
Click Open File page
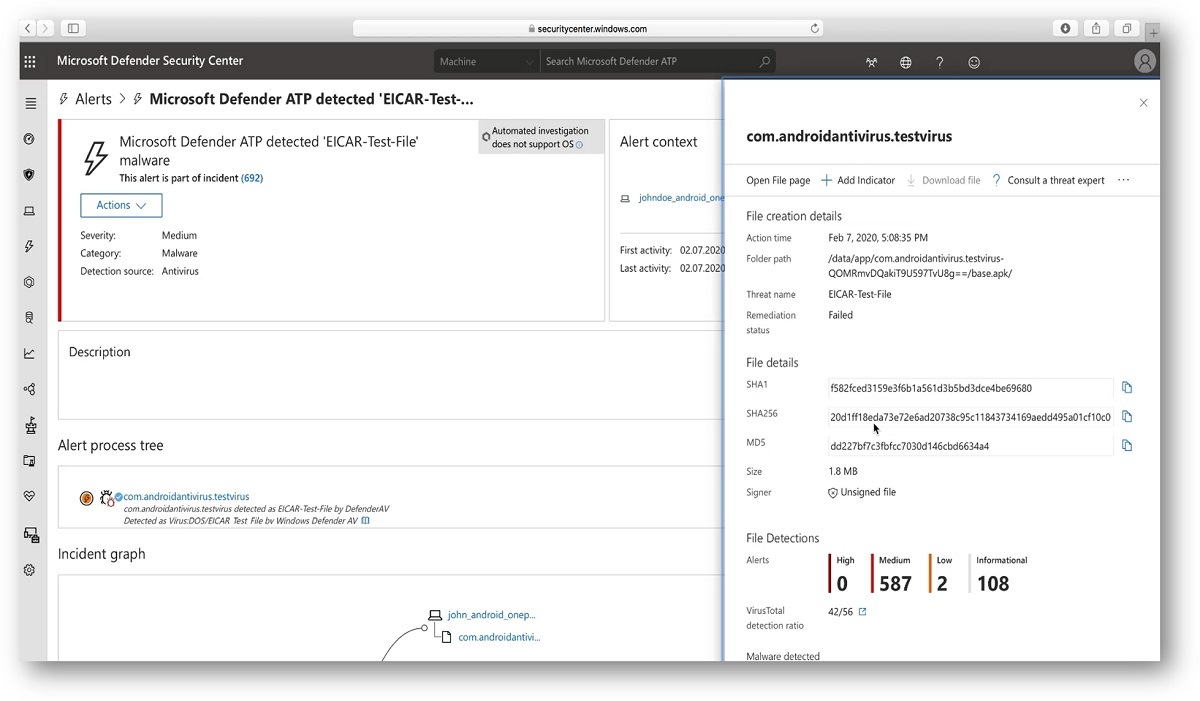tap(778, 180)
